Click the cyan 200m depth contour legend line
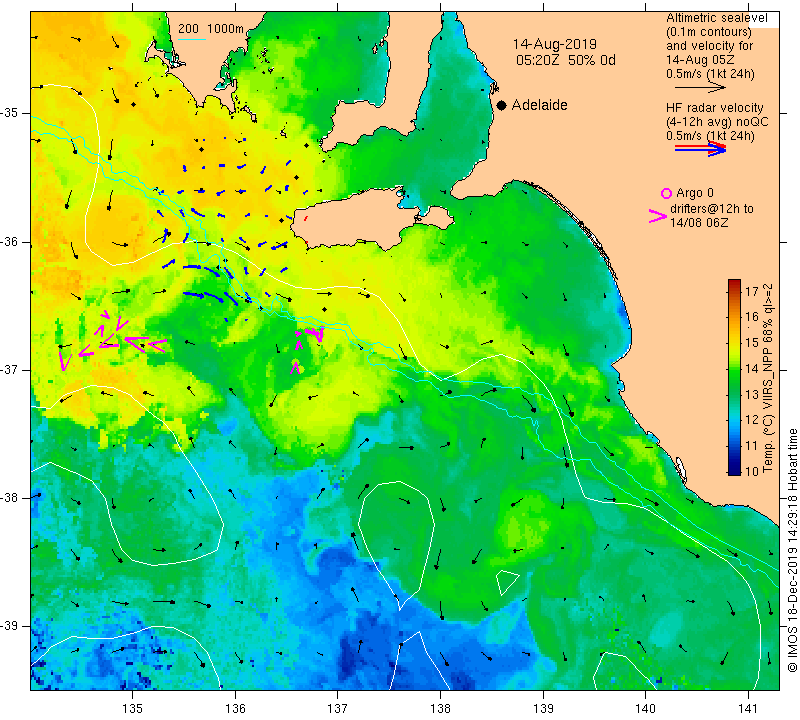 pos(191,39)
